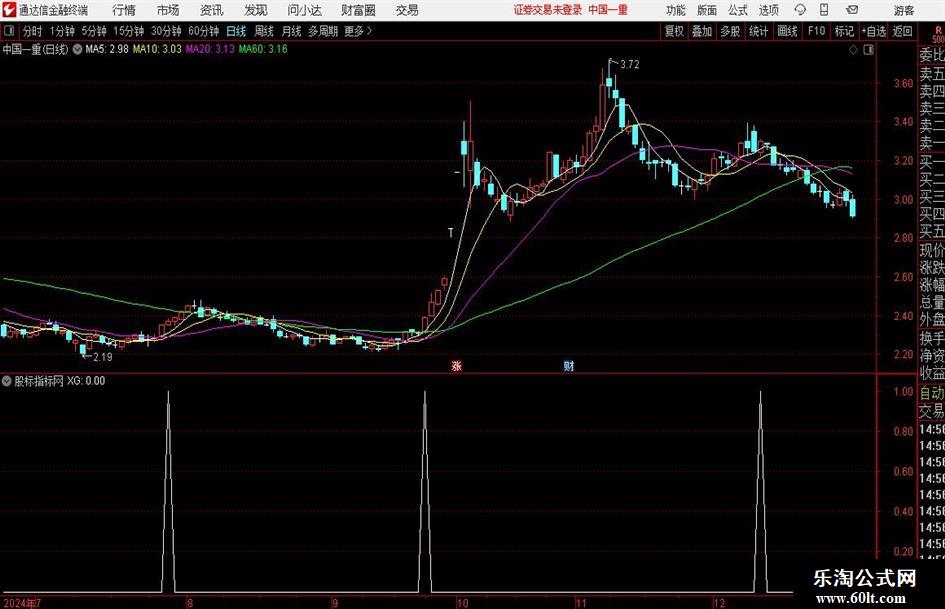The image size is (945, 609).
Task: Click 证券交易未登录 login link
Action: pos(548,10)
